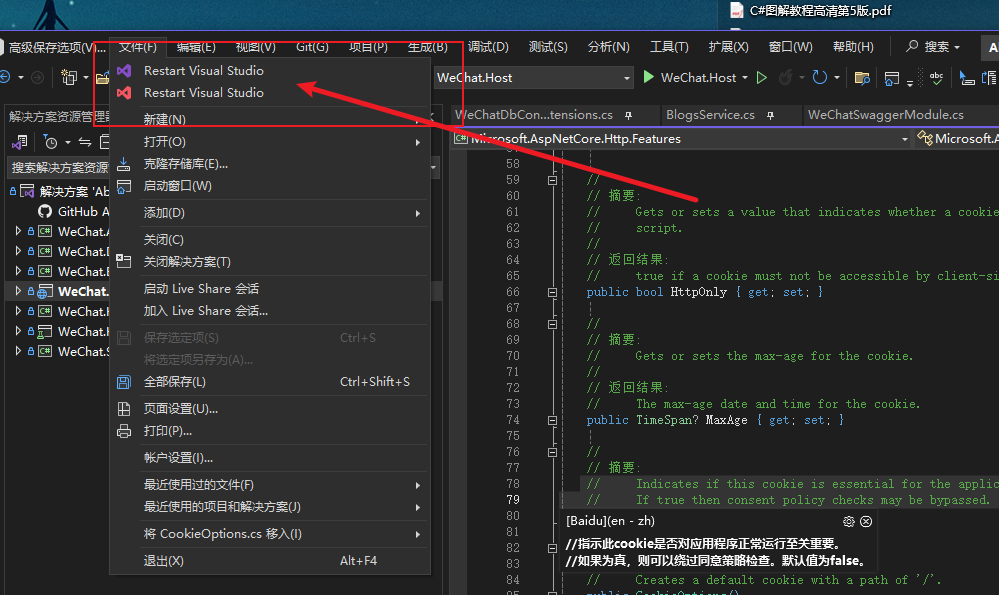Click the abc spell checker icon

tap(937, 78)
